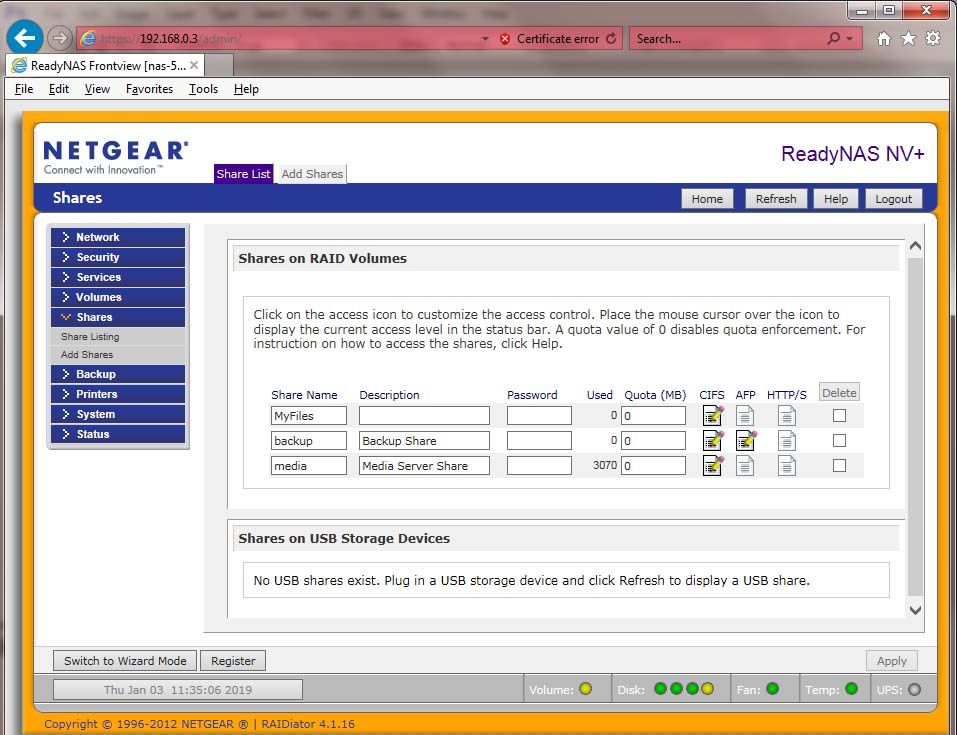
Task: Tick the delete checkbox for backup share
Action: [839, 440]
